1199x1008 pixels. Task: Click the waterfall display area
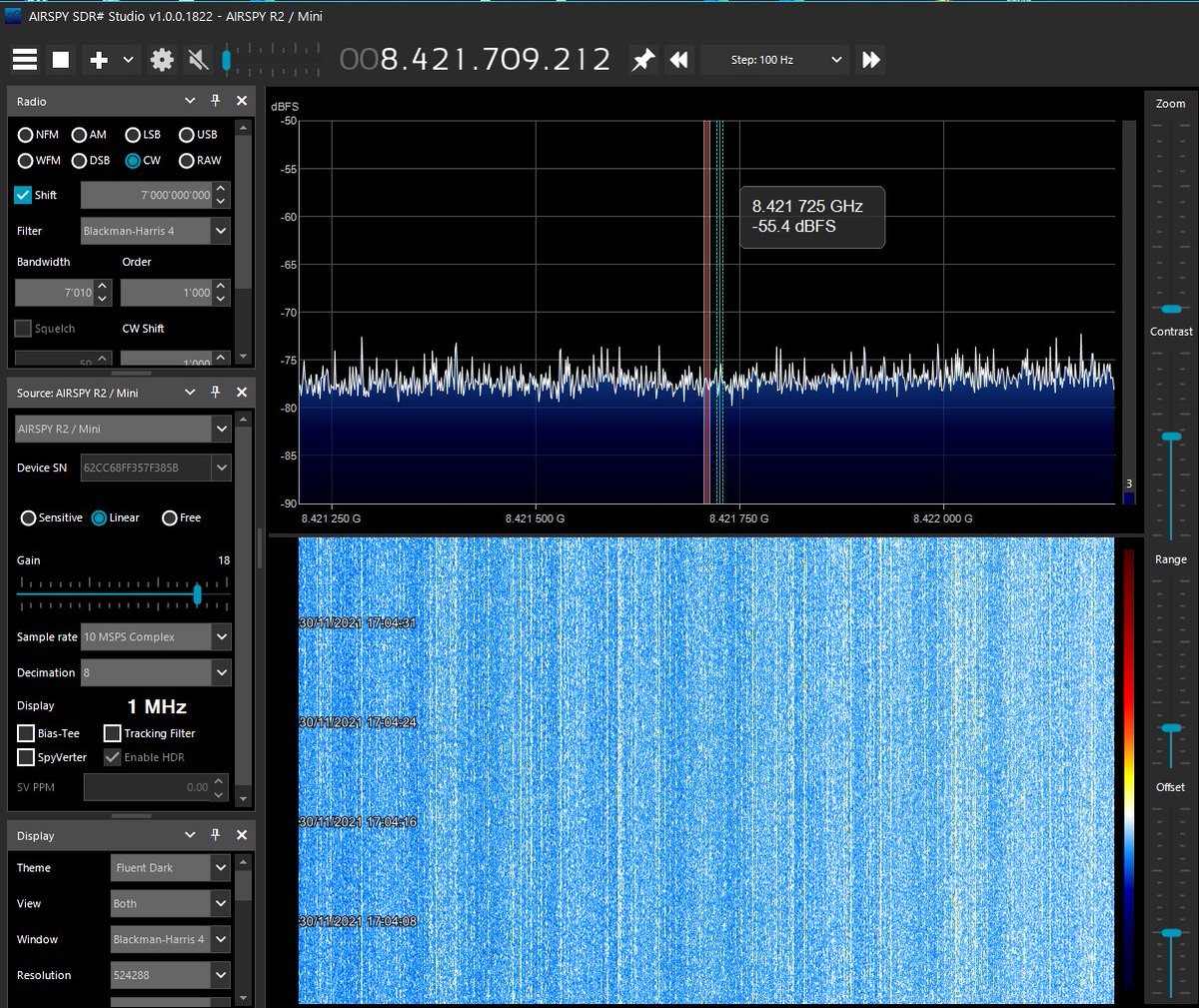(706, 770)
